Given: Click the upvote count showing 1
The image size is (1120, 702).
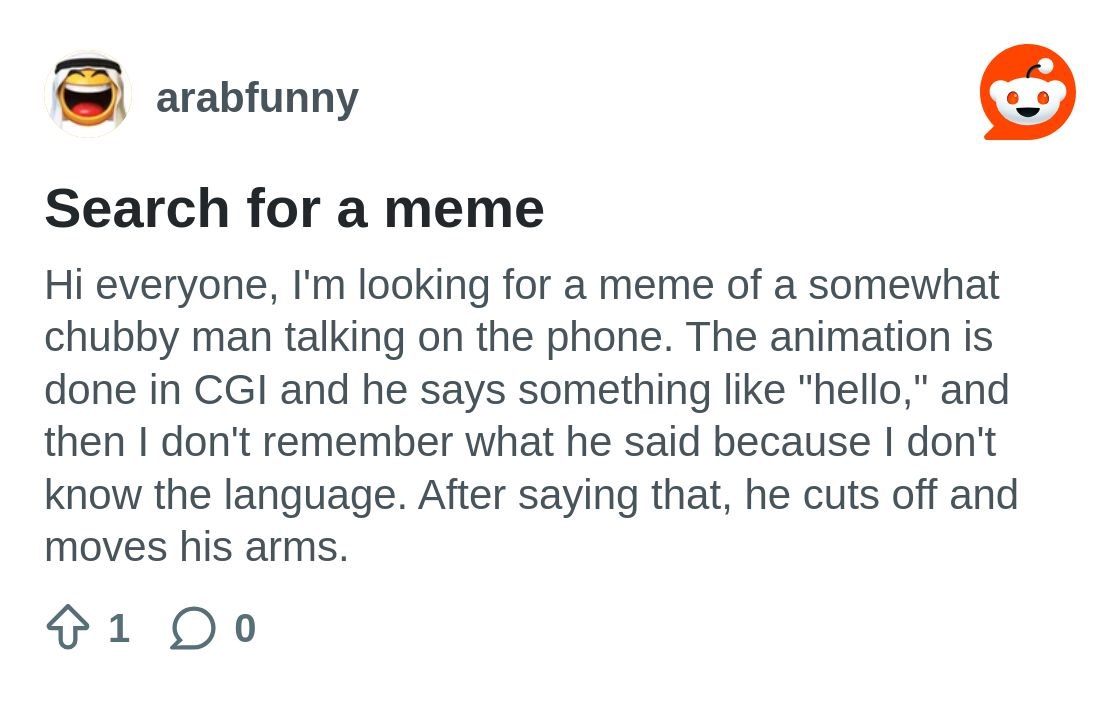Looking at the screenshot, I should tap(119, 628).
